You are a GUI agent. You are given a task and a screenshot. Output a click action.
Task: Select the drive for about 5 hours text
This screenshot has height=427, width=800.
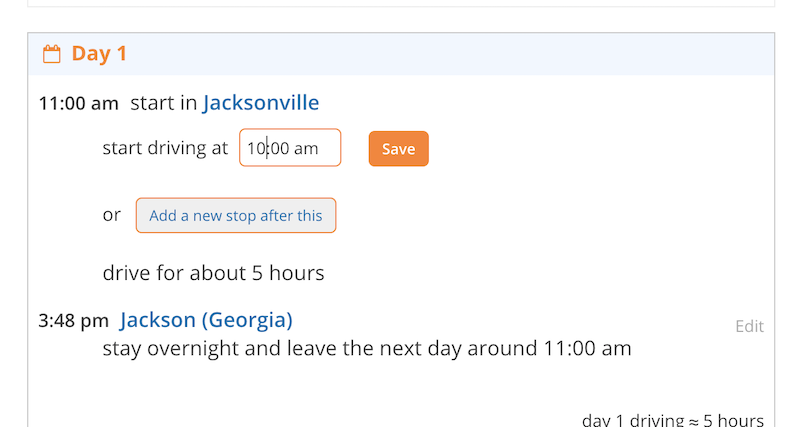(x=213, y=273)
